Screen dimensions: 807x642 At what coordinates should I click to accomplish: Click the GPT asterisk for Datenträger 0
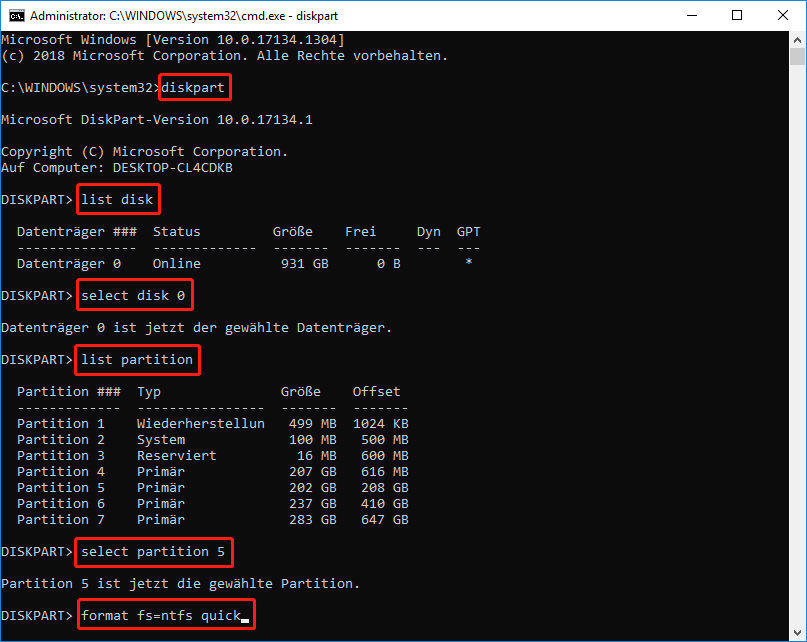(x=469, y=264)
